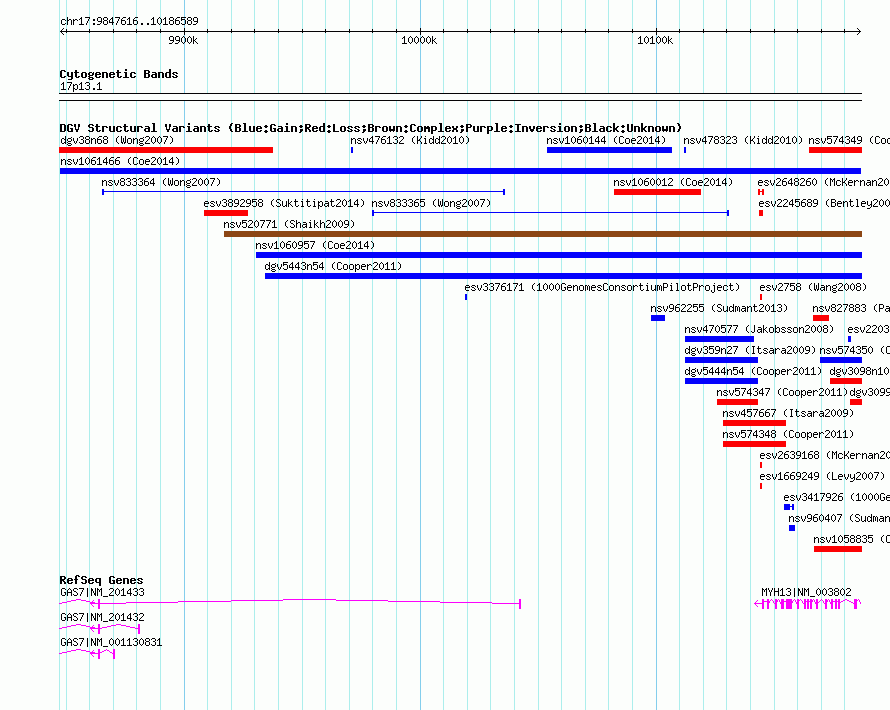The width and height of the screenshot is (890, 710).
Task: Click the nsv574350 blue bar
Action: point(841,360)
